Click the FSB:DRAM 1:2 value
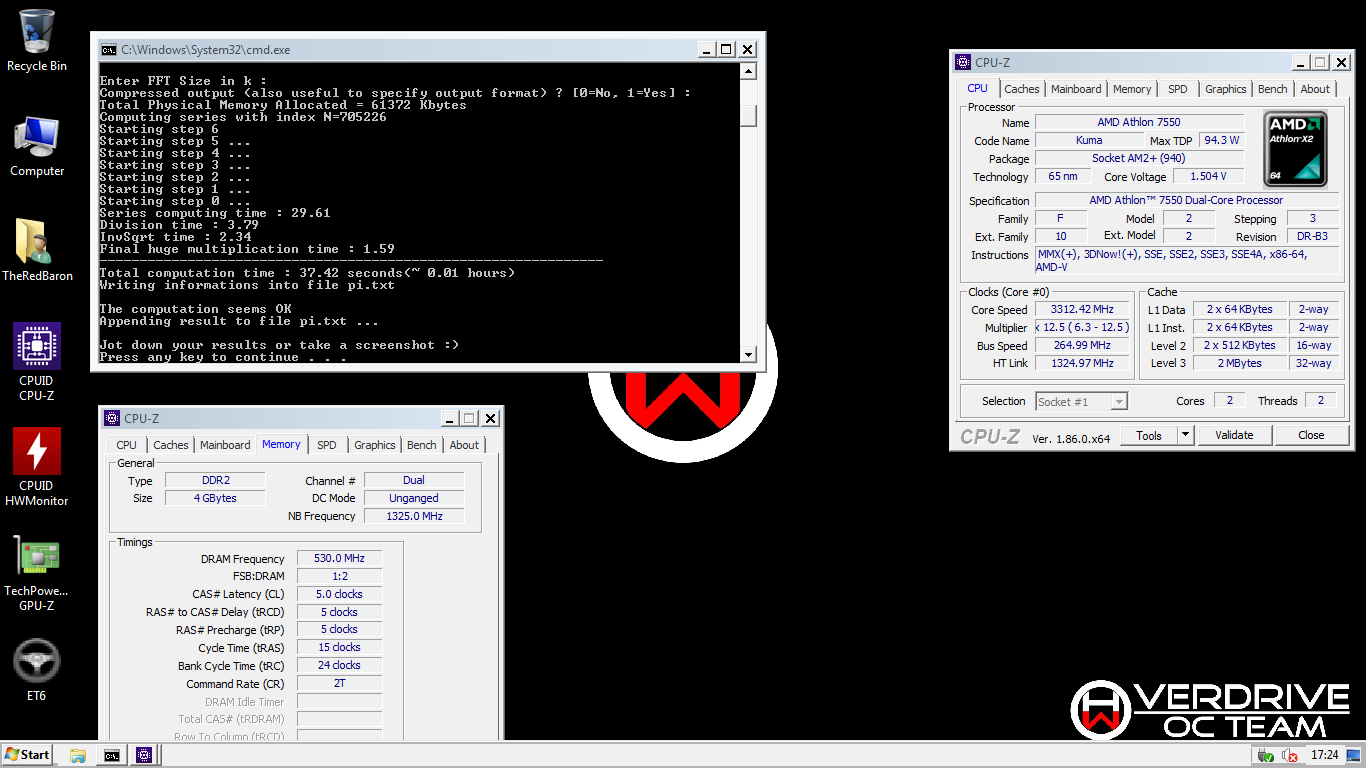This screenshot has width=1366, height=768. (339, 577)
